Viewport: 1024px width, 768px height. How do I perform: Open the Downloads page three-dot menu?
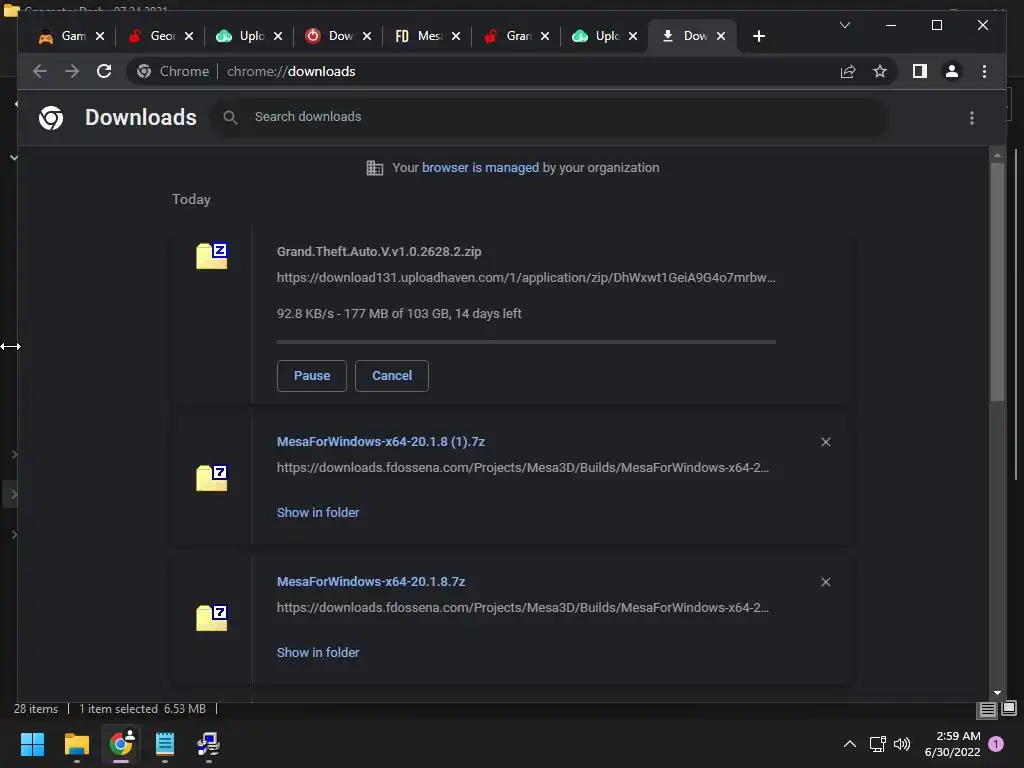click(972, 118)
